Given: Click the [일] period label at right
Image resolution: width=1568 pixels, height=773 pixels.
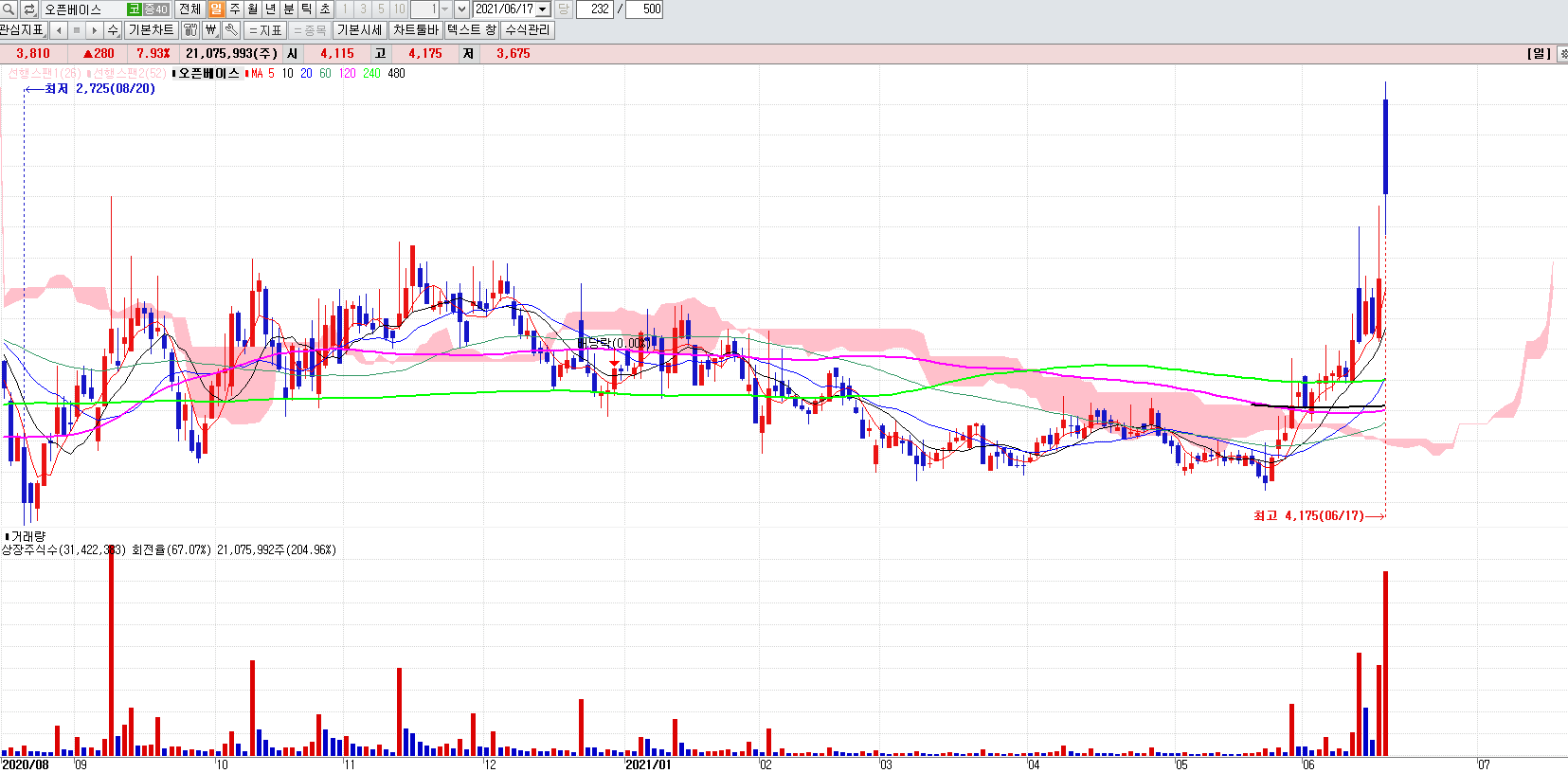Looking at the screenshot, I should pos(1540,54).
